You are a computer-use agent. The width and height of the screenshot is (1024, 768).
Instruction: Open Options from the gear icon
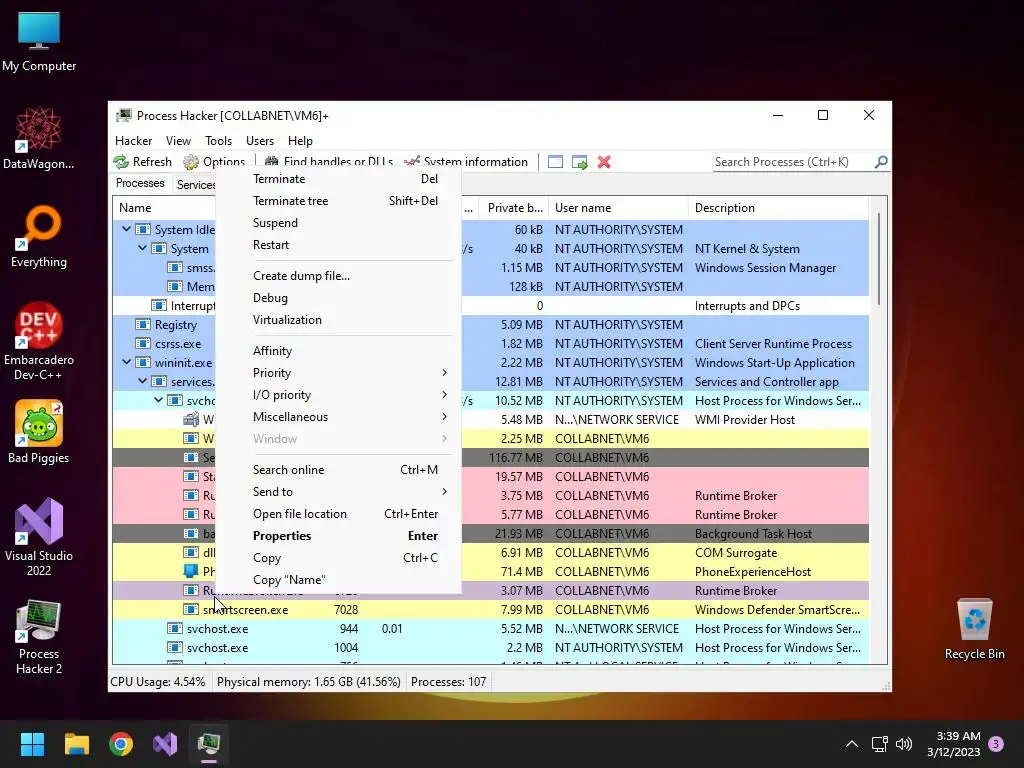click(191, 162)
